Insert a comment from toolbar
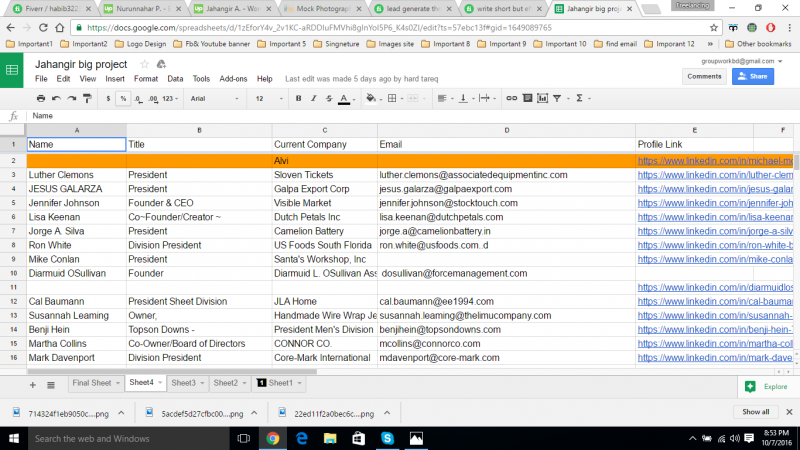Screen dimensions: 800x450 pos(527,98)
